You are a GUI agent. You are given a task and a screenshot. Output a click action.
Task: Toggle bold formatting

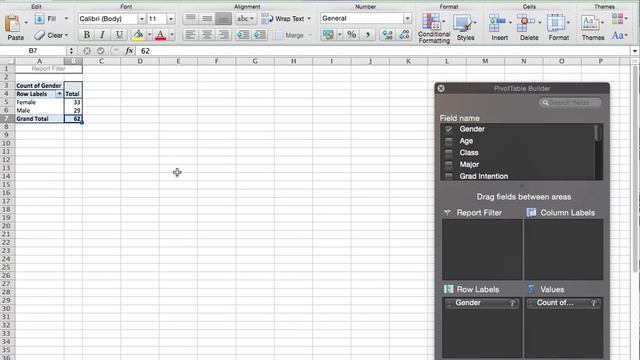pos(87,35)
